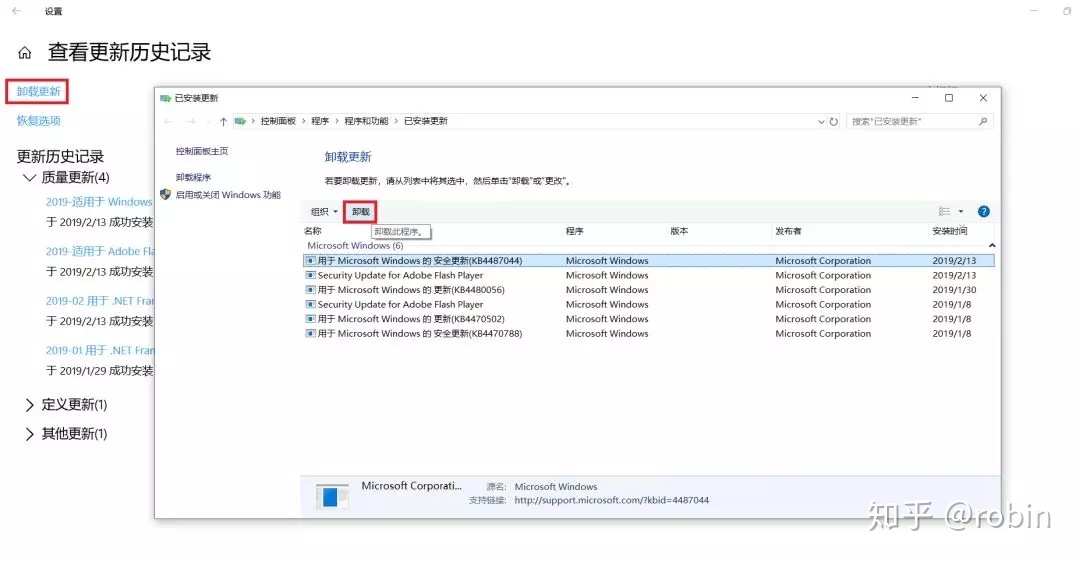Screen dimensions: 1080x561
Task: Open the address bar history dropdown
Action: tap(821, 122)
